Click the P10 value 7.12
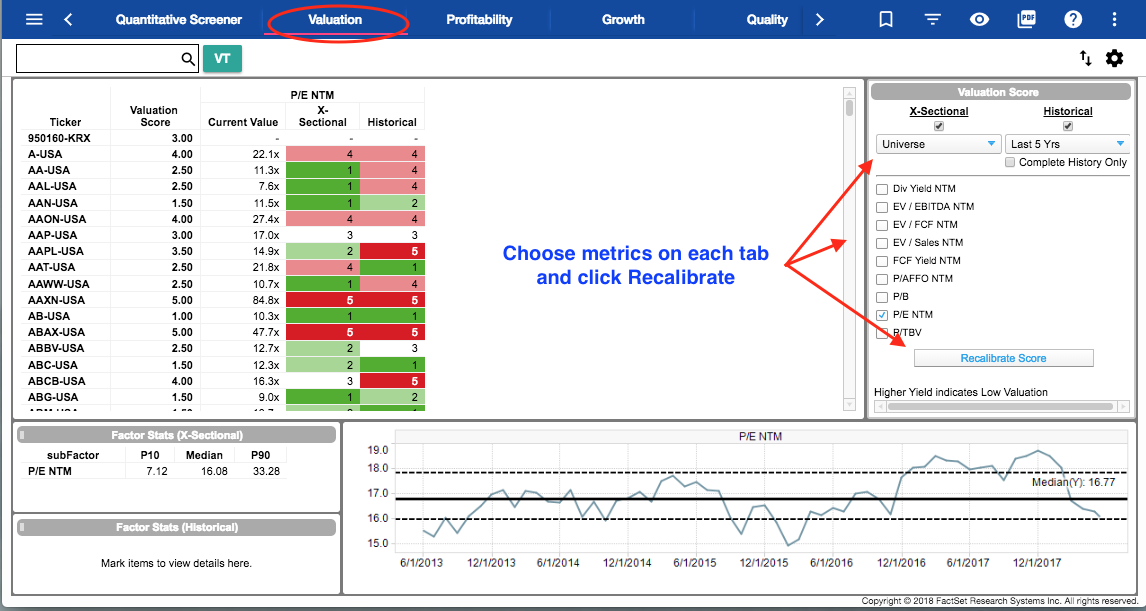The width and height of the screenshot is (1146, 611). point(156,471)
